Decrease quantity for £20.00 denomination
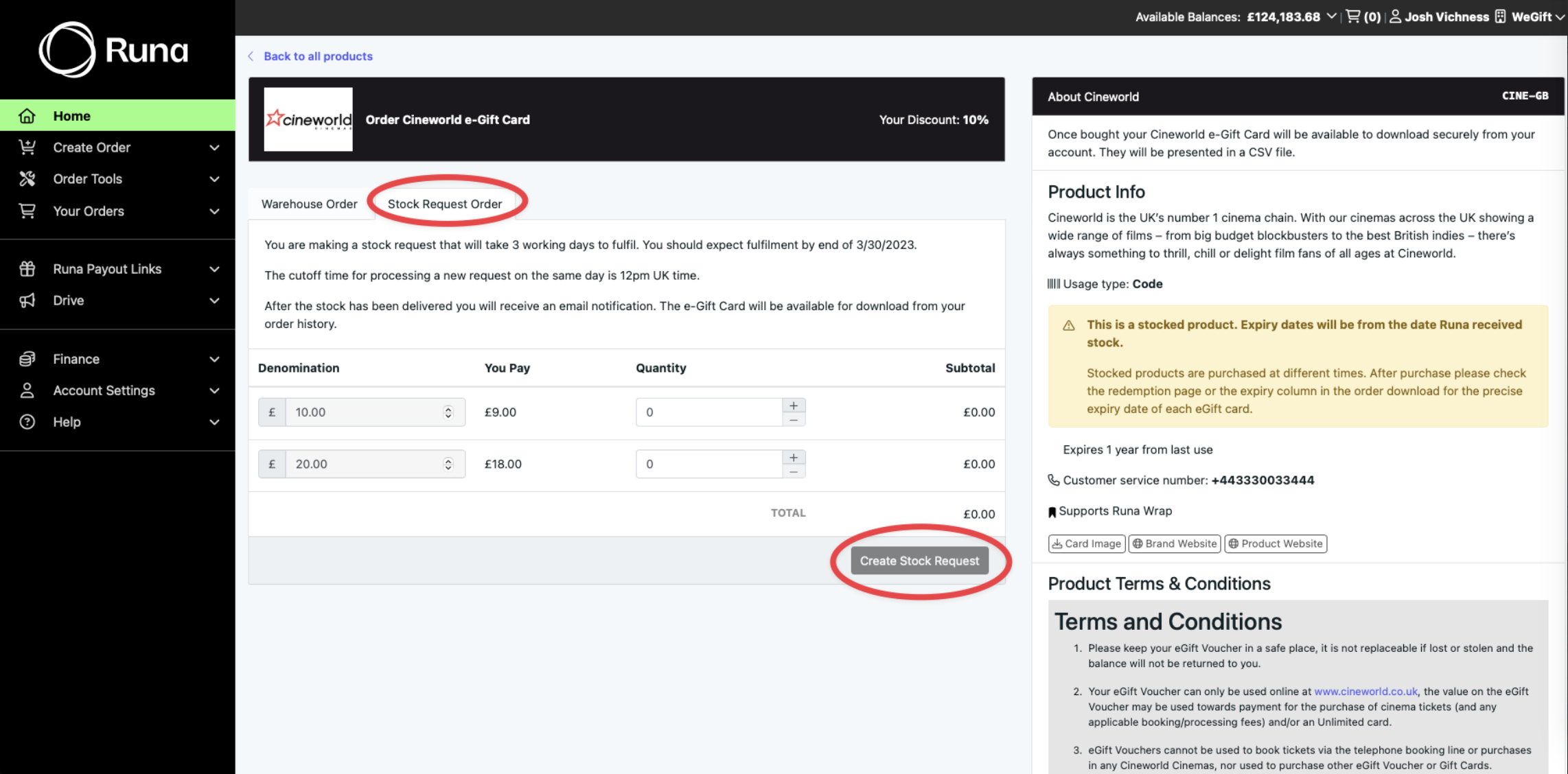Viewport: 1568px width, 774px height. point(794,471)
